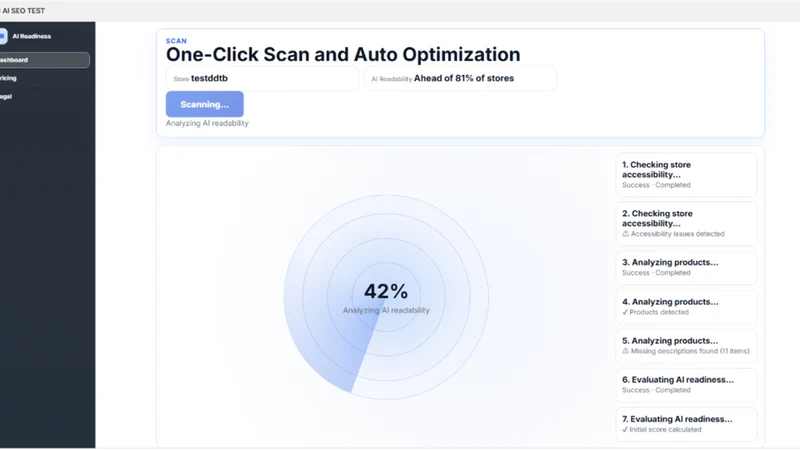Select step 6 Evaluating AI readiness card
800x450 pixels.
(x=686, y=385)
